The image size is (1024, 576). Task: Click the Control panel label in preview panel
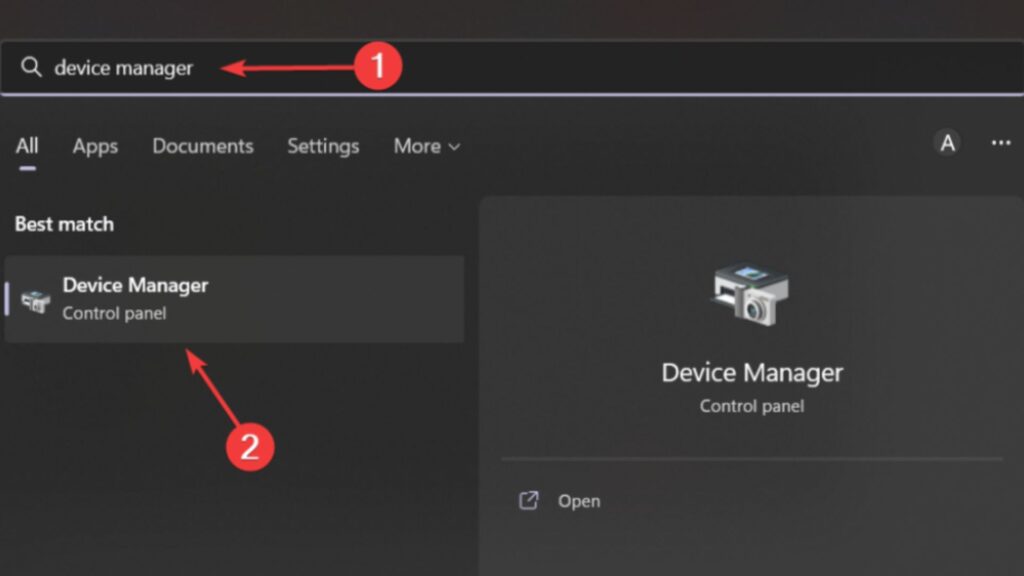(x=751, y=406)
